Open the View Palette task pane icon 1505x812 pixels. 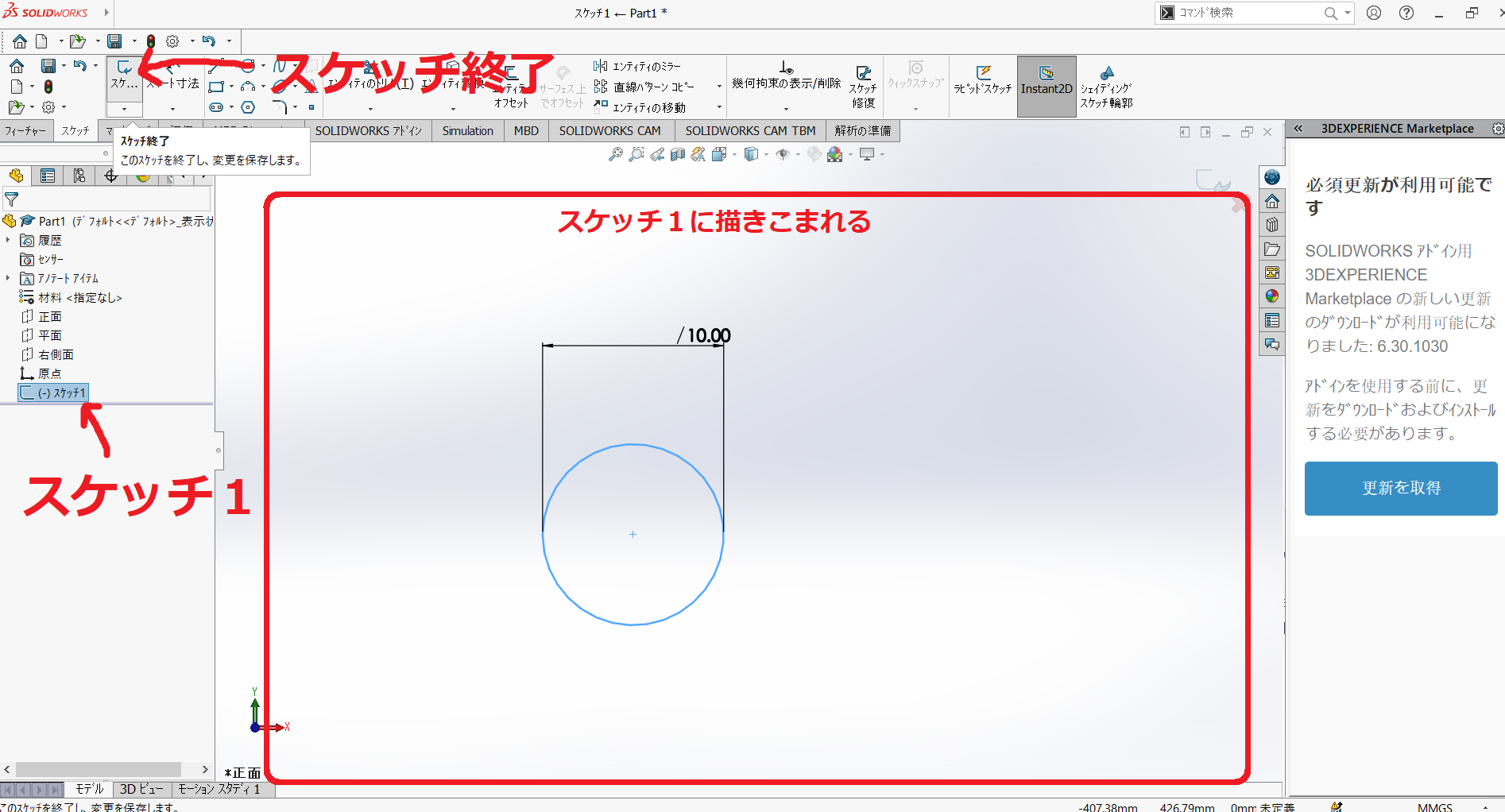pos(1272,273)
